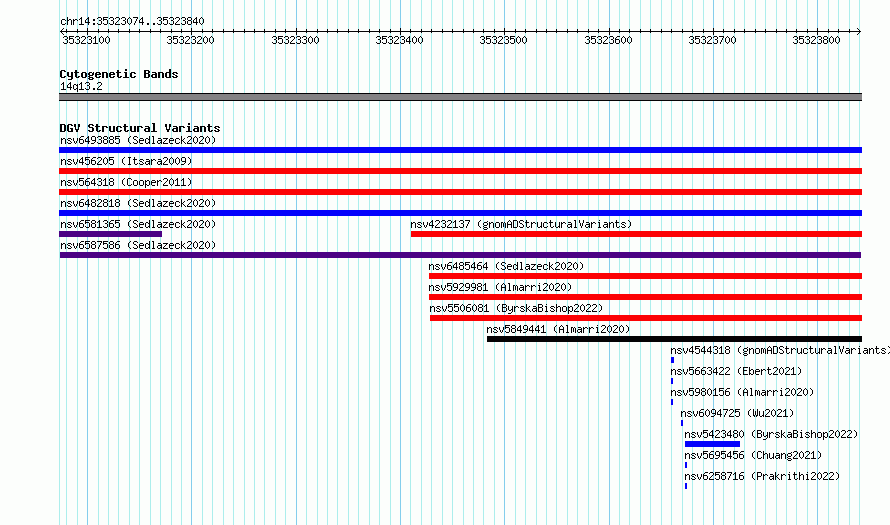The height and width of the screenshot is (525, 890).
Task: Open nsv5663422 (Ebert2021) label
Action: coord(736,371)
